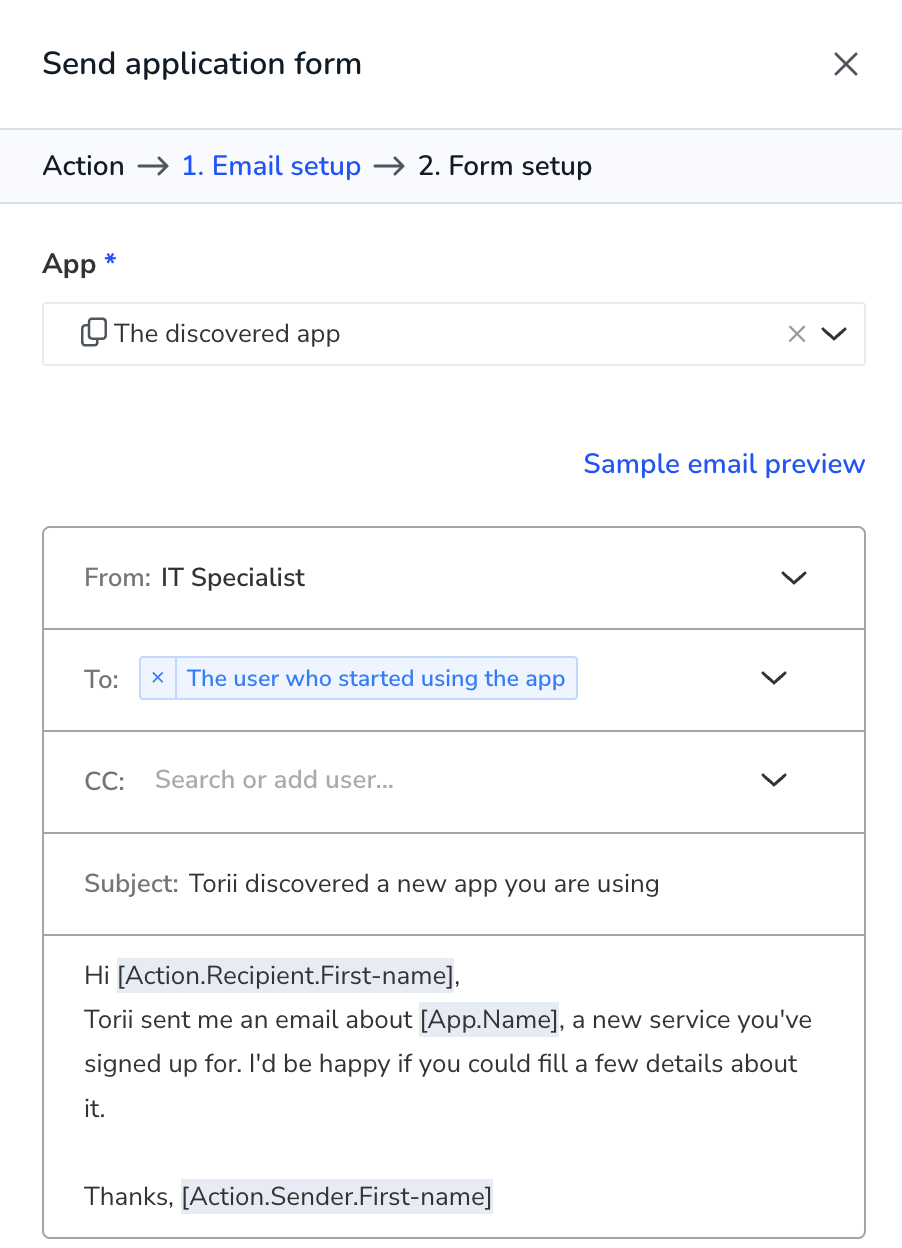Remove the user who started using the app tag
The height and width of the screenshot is (1248, 902).
(157, 678)
